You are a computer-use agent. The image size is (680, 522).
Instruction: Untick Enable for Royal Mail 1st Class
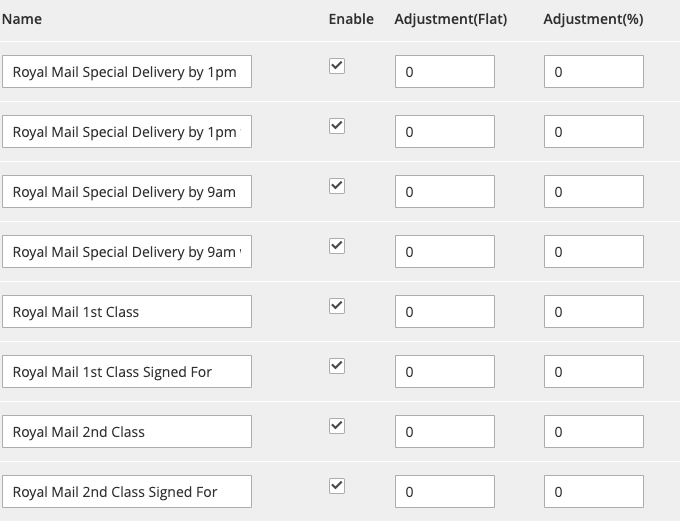(337, 306)
